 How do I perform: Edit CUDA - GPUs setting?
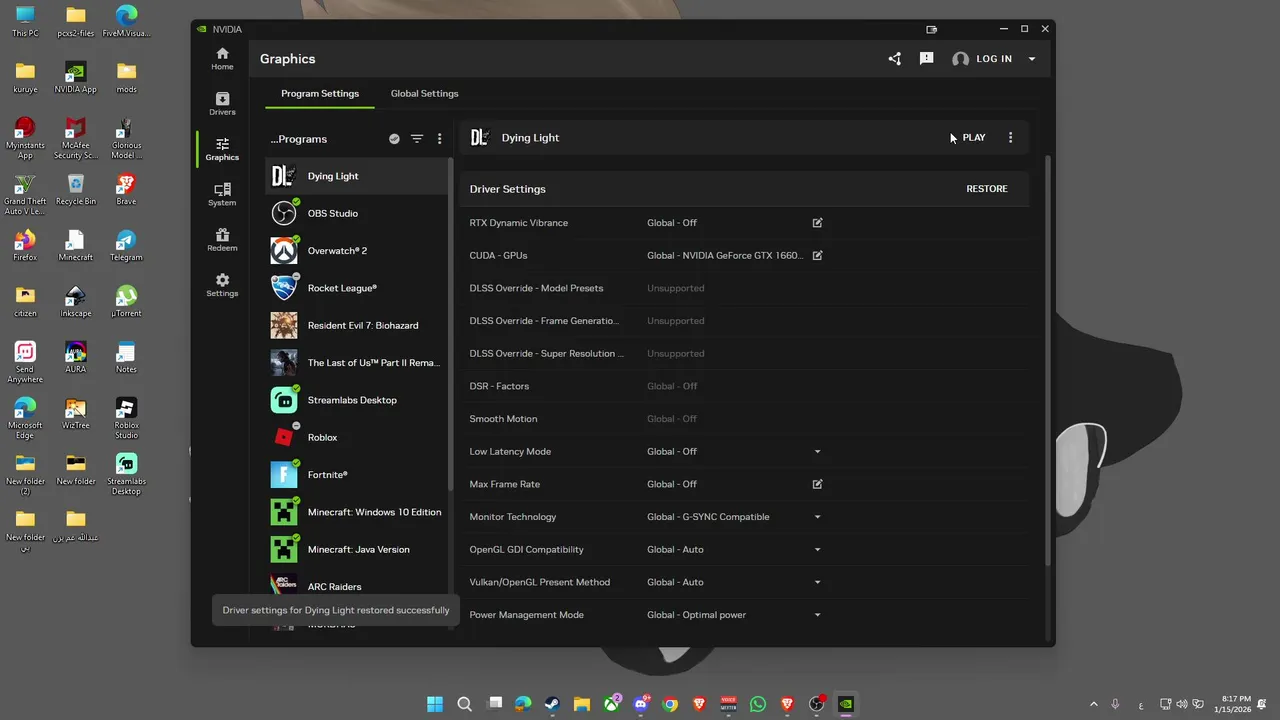pos(817,256)
